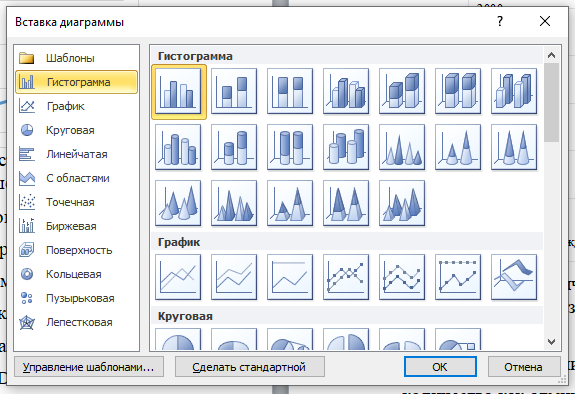Confirm with the OK button
Viewport: 575px width, 394px height.
440,367
